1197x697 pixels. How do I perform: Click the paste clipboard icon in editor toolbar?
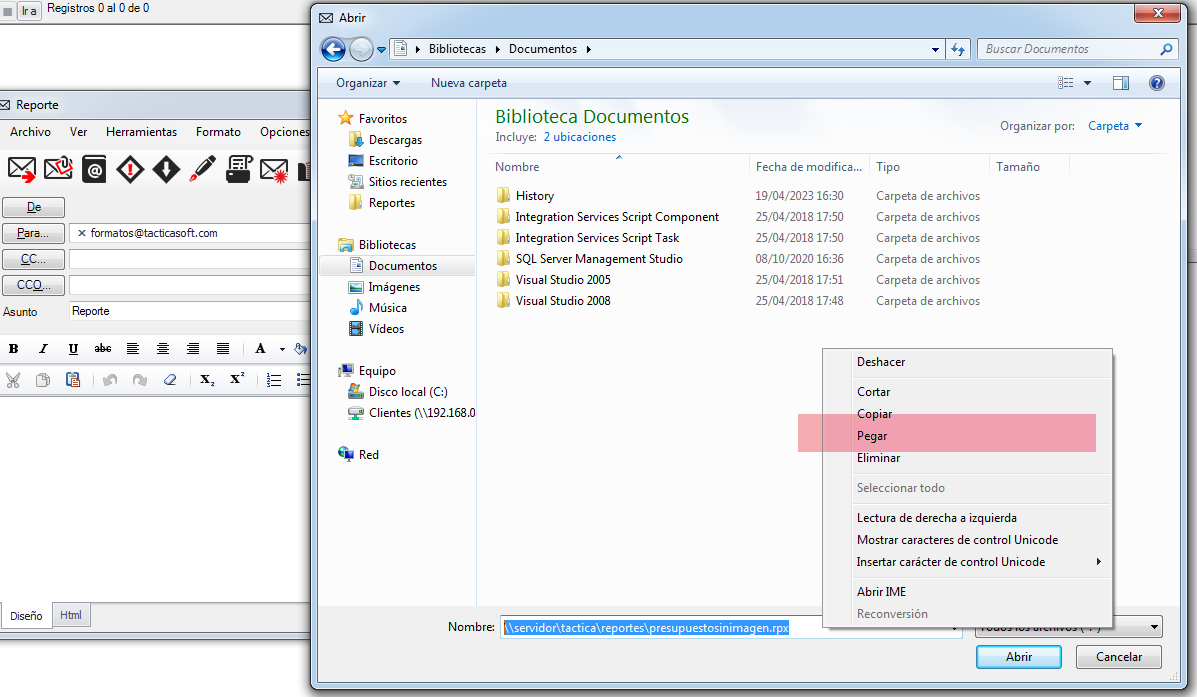click(73, 380)
